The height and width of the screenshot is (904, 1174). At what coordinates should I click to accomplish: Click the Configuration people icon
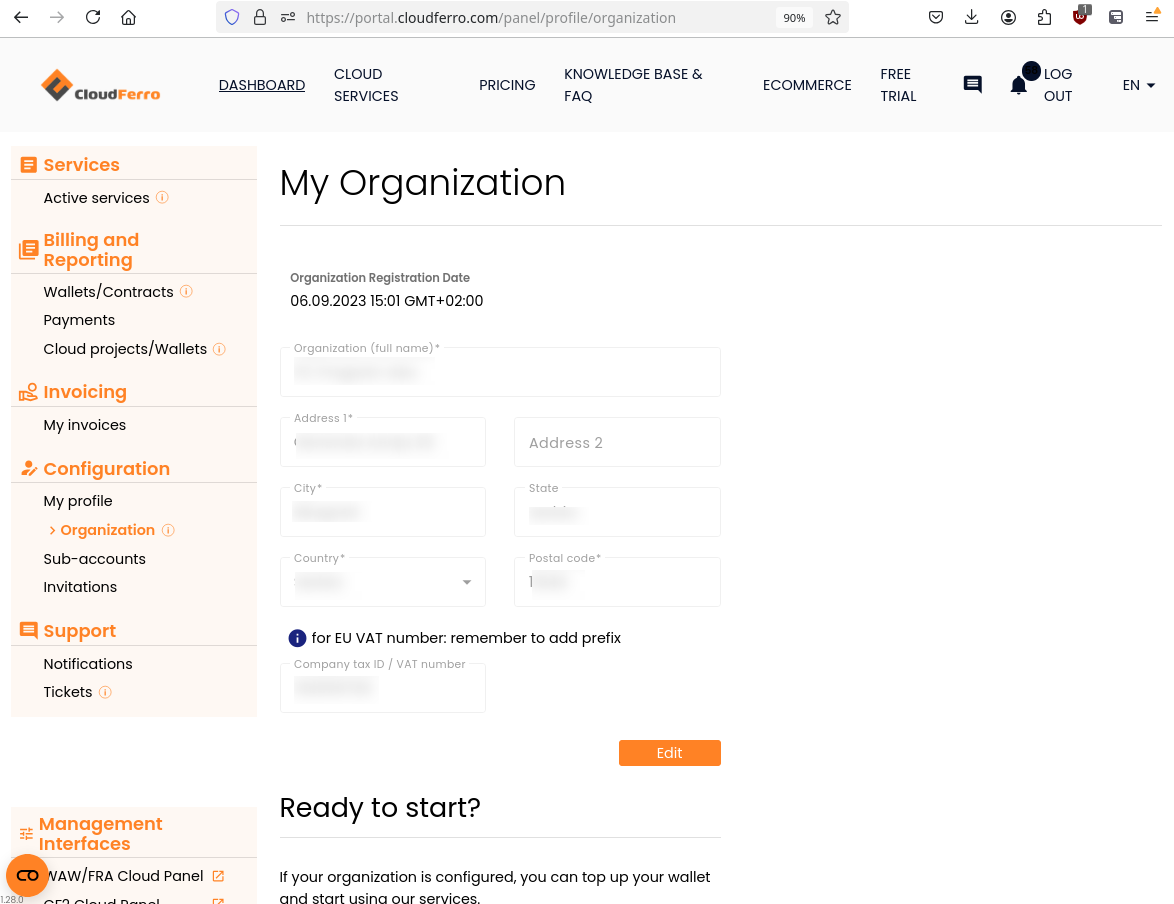(x=27, y=469)
